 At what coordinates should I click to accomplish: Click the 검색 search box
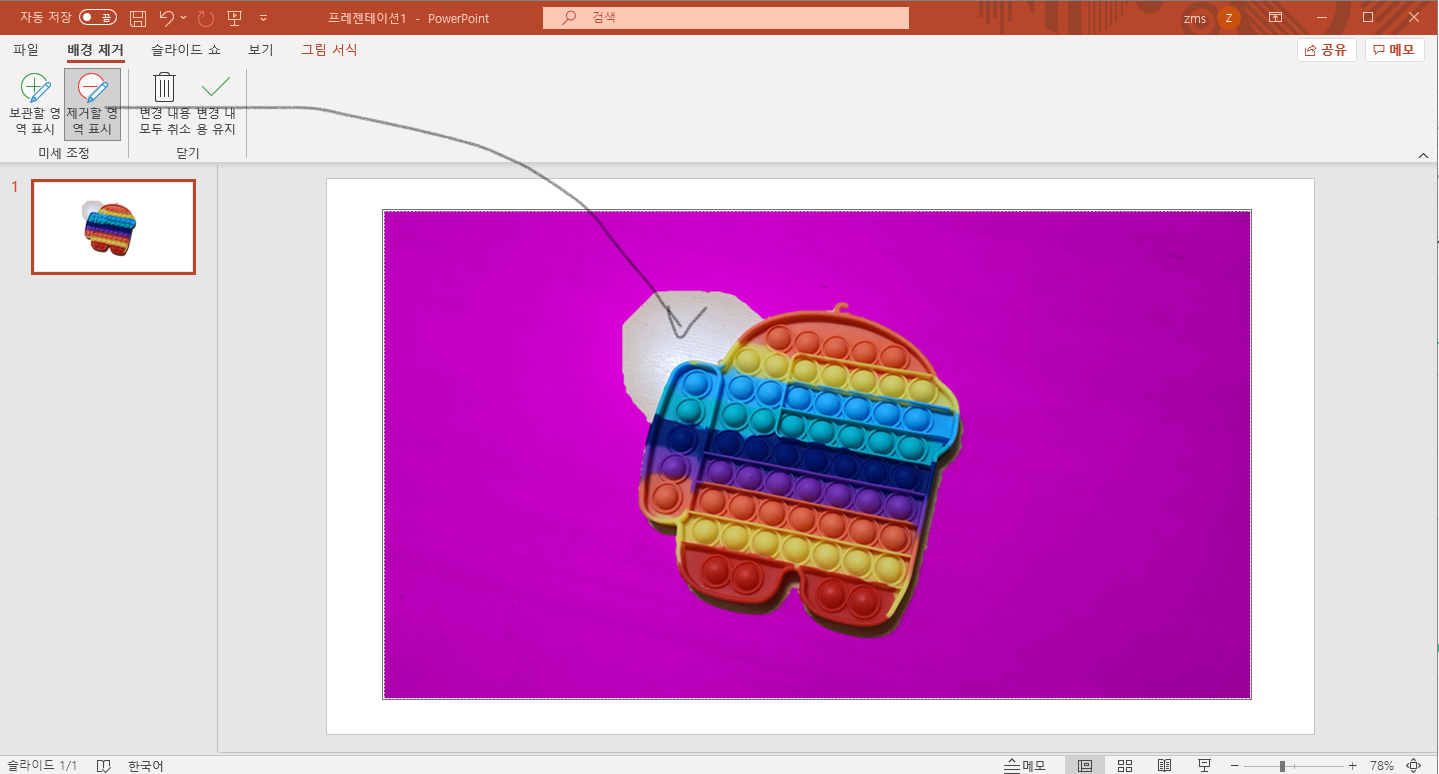click(x=726, y=18)
